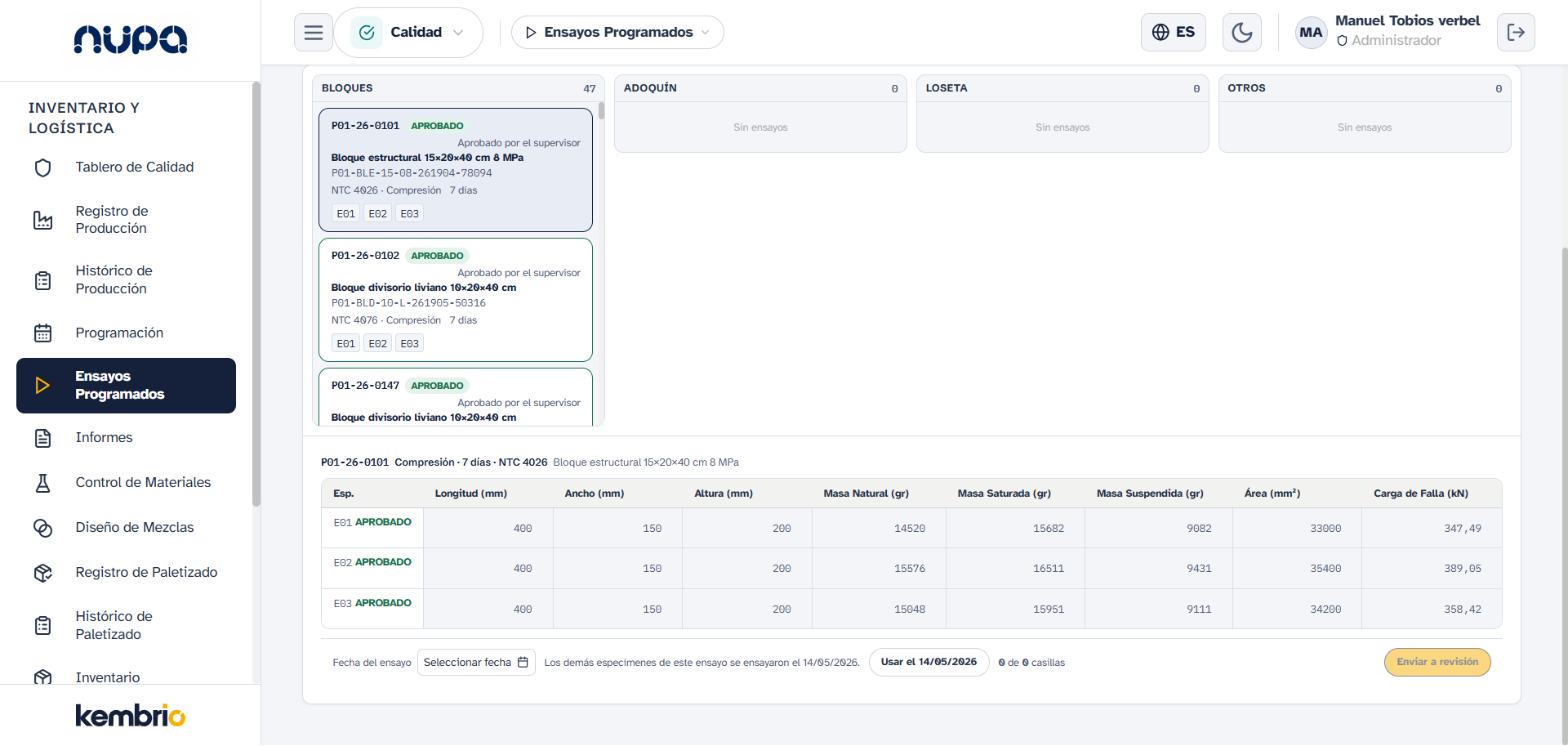This screenshot has width=1568, height=746.
Task: Open the Seleccionar fecha date picker
Action: point(476,662)
